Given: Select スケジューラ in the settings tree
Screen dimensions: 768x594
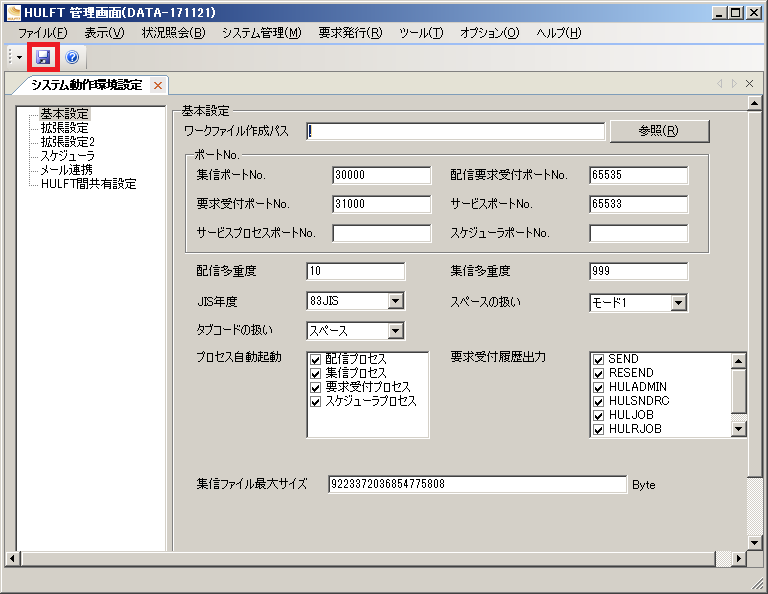Looking at the screenshot, I should [x=68, y=156].
